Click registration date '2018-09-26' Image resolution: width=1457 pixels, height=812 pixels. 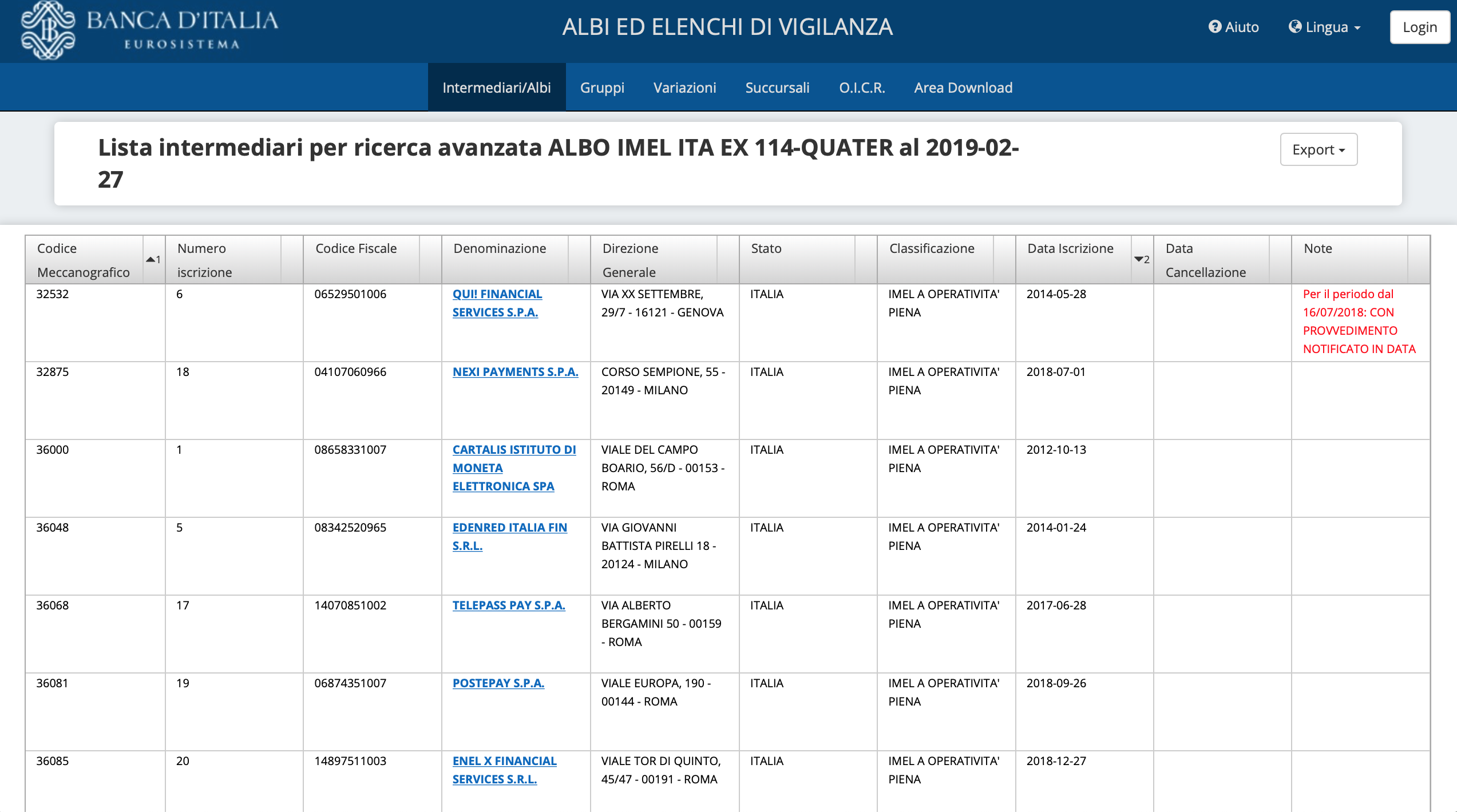tap(1056, 683)
